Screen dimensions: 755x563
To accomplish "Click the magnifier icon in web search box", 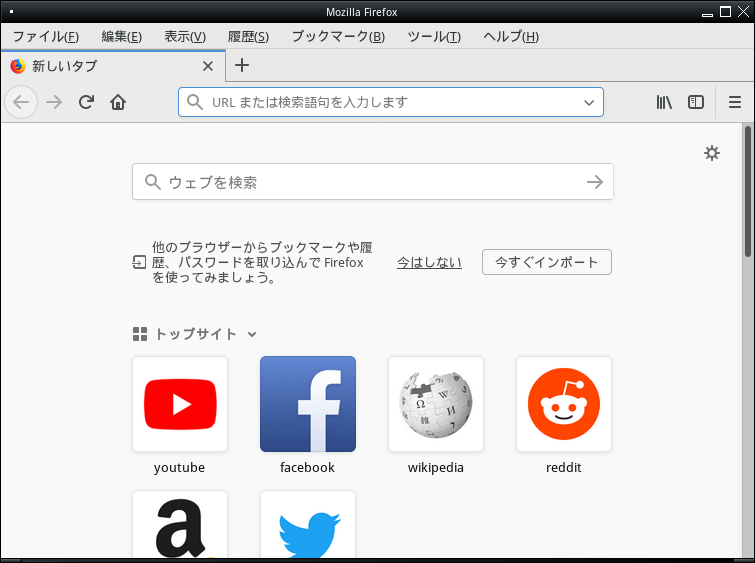I will pos(153,182).
